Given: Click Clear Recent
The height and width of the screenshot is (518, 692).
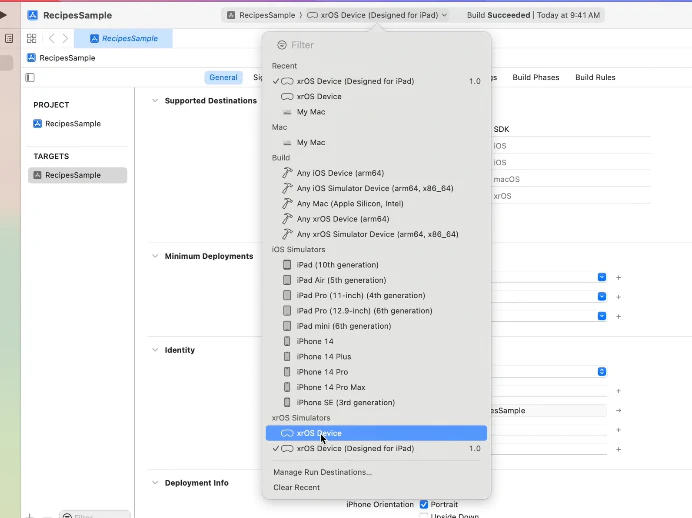Looking at the screenshot, I should click(297, 488).
